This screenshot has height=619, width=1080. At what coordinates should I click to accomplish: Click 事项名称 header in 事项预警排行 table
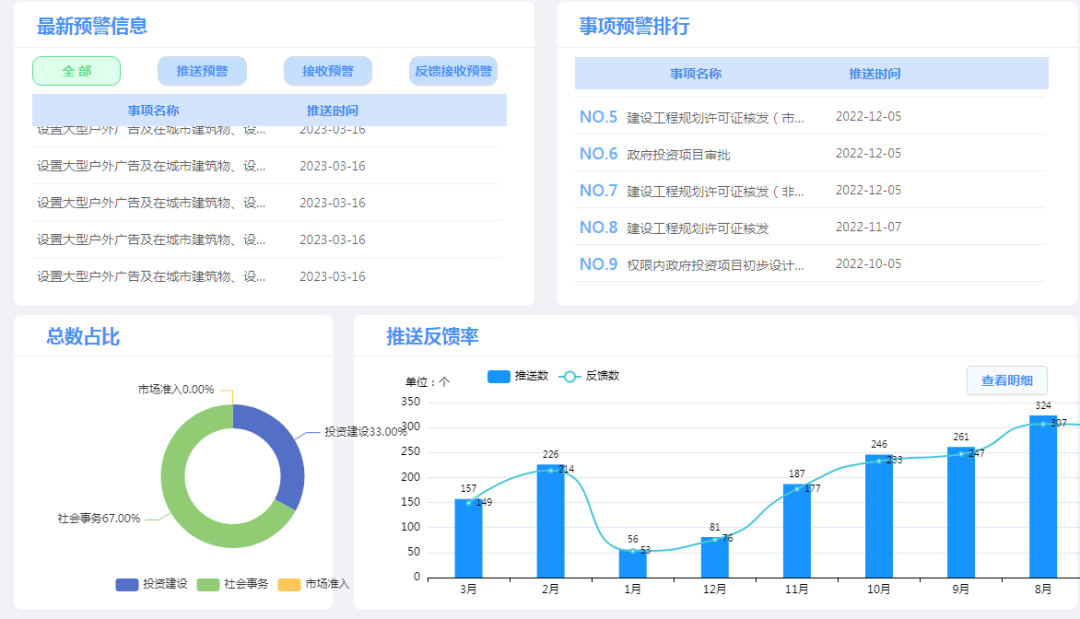(x=695, y=73)
